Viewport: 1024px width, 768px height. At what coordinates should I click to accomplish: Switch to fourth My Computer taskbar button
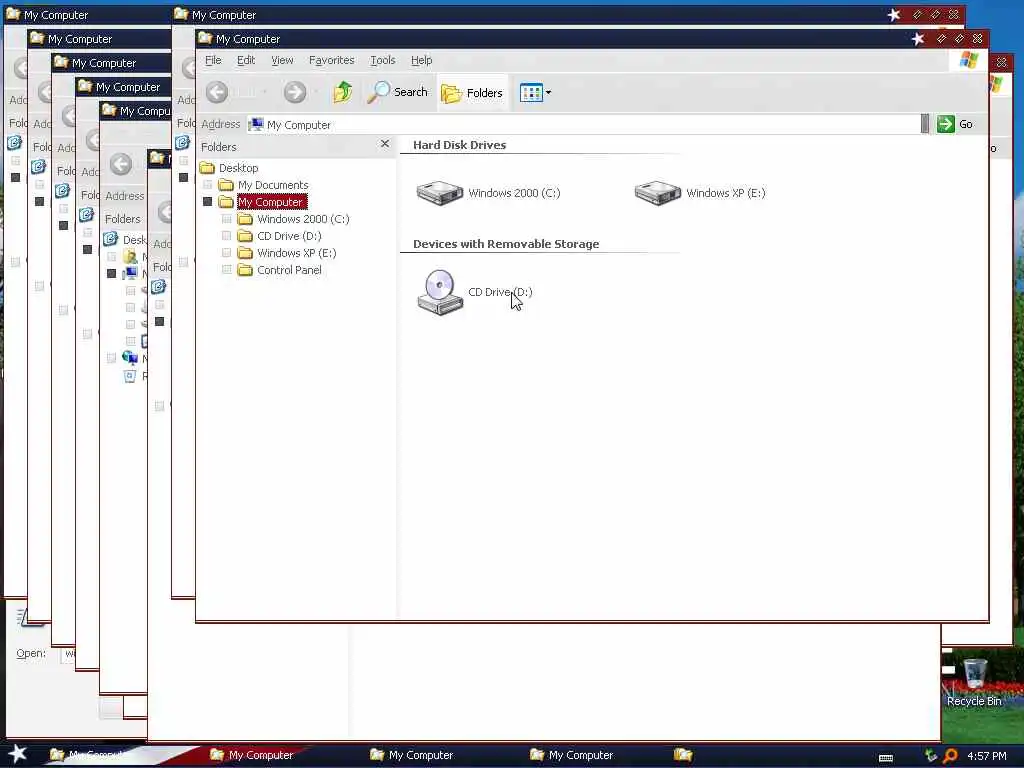571,755
